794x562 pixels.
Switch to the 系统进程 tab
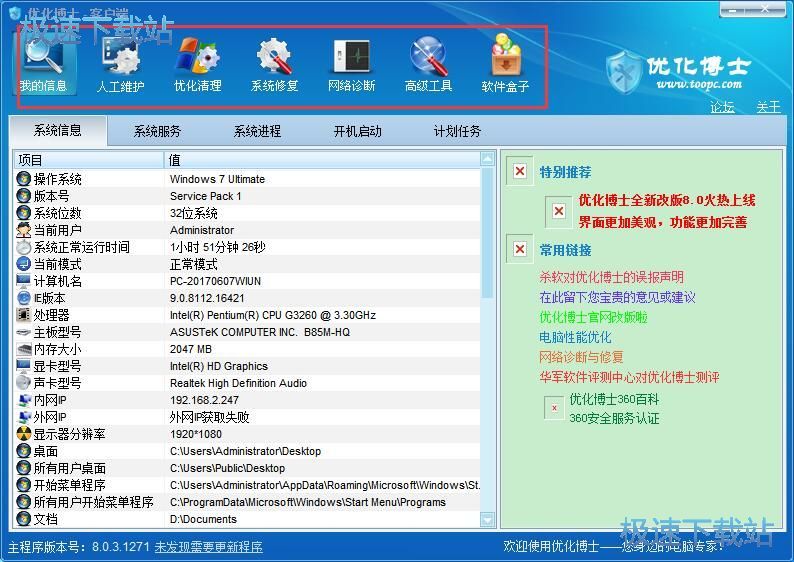[257, 132]
